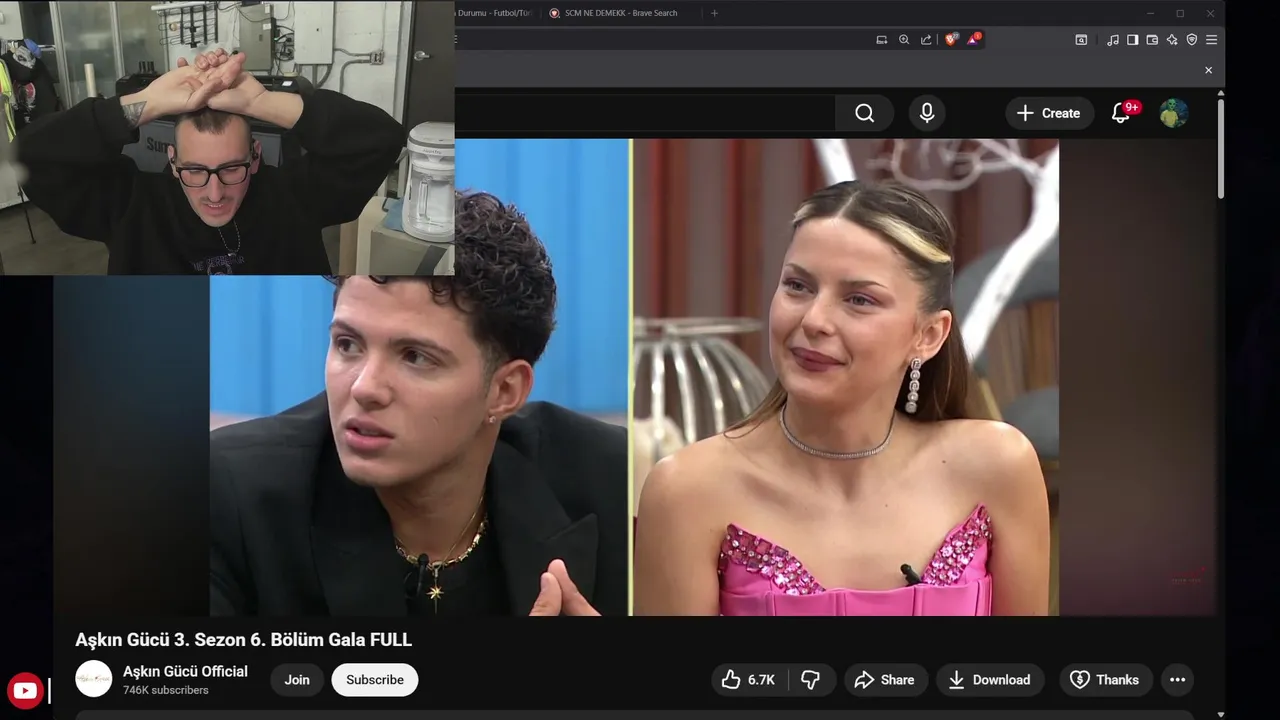Open Brave Leo AI sparkle icon

click(1172, 40)
